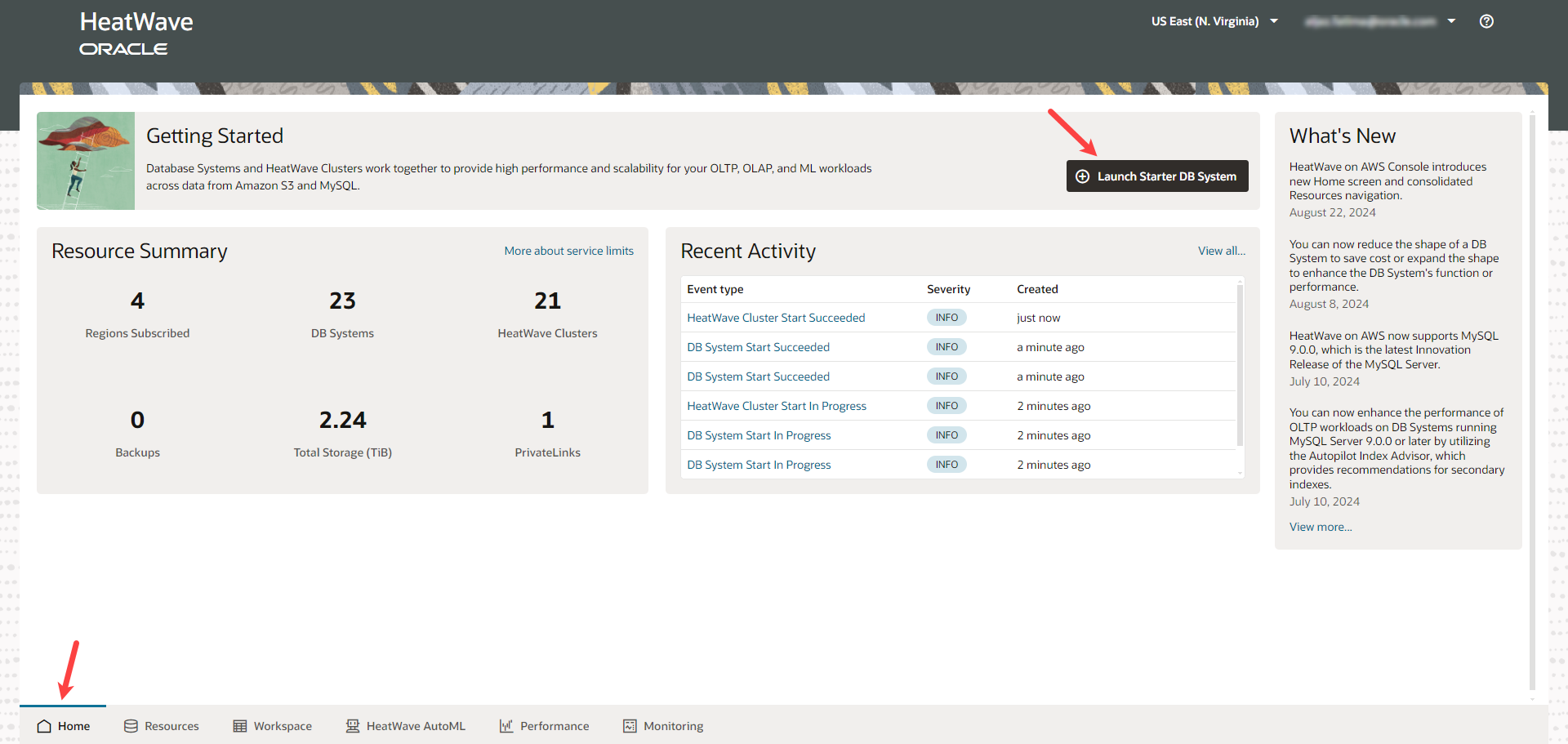Click the Home tab house icon
Viewport: 1568px width, 744px height.
tap(44, 726)
